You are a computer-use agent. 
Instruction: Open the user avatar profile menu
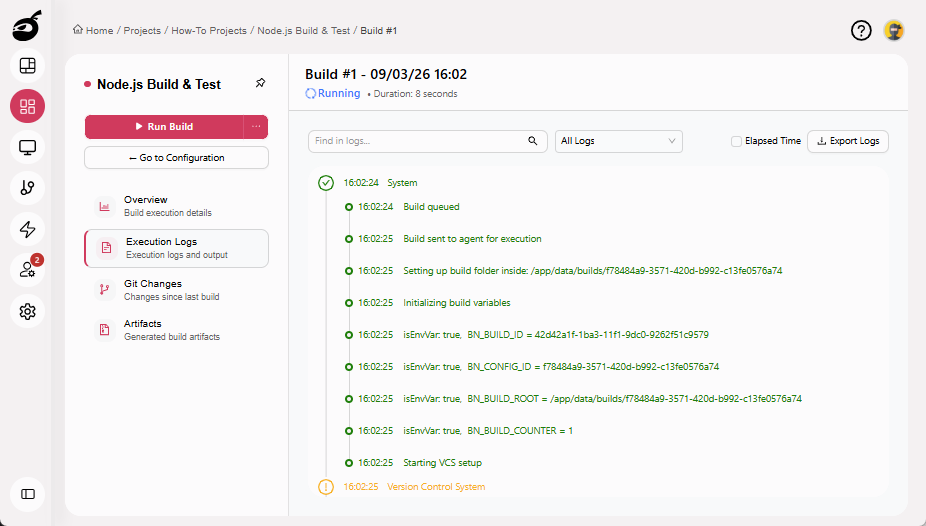click(894, 30)
